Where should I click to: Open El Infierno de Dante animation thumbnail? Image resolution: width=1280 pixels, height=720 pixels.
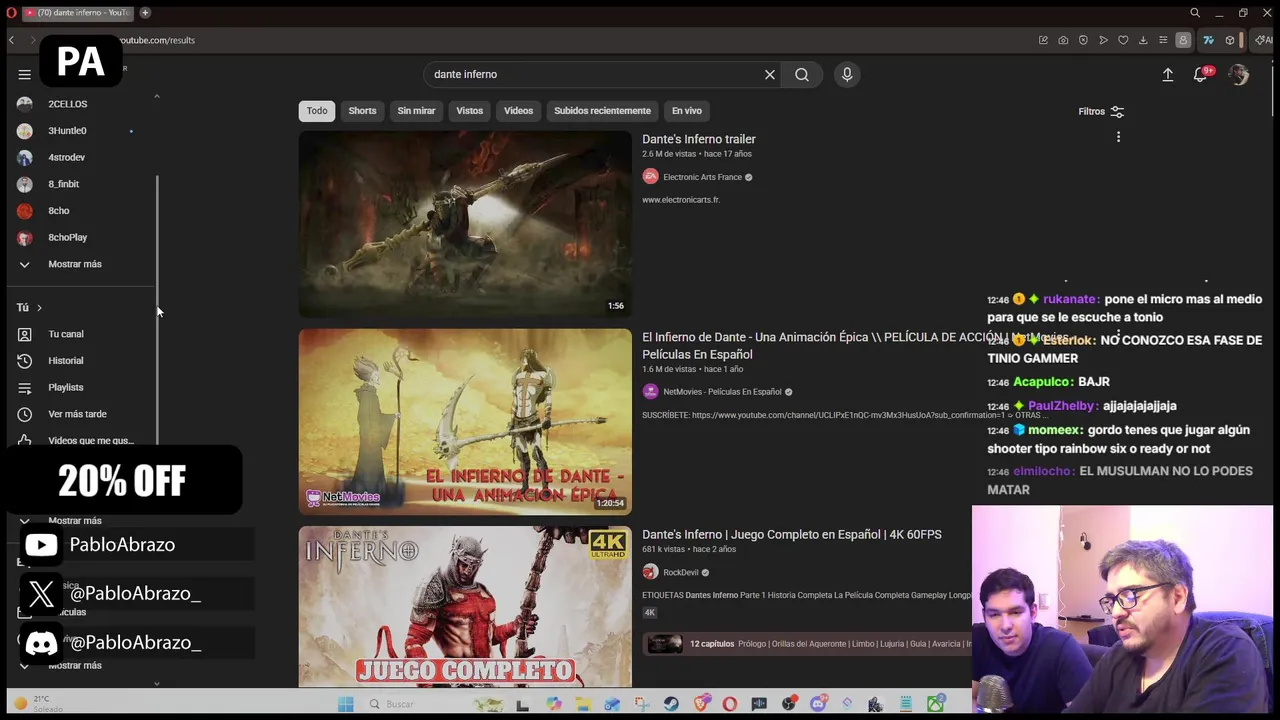[465, 421]
